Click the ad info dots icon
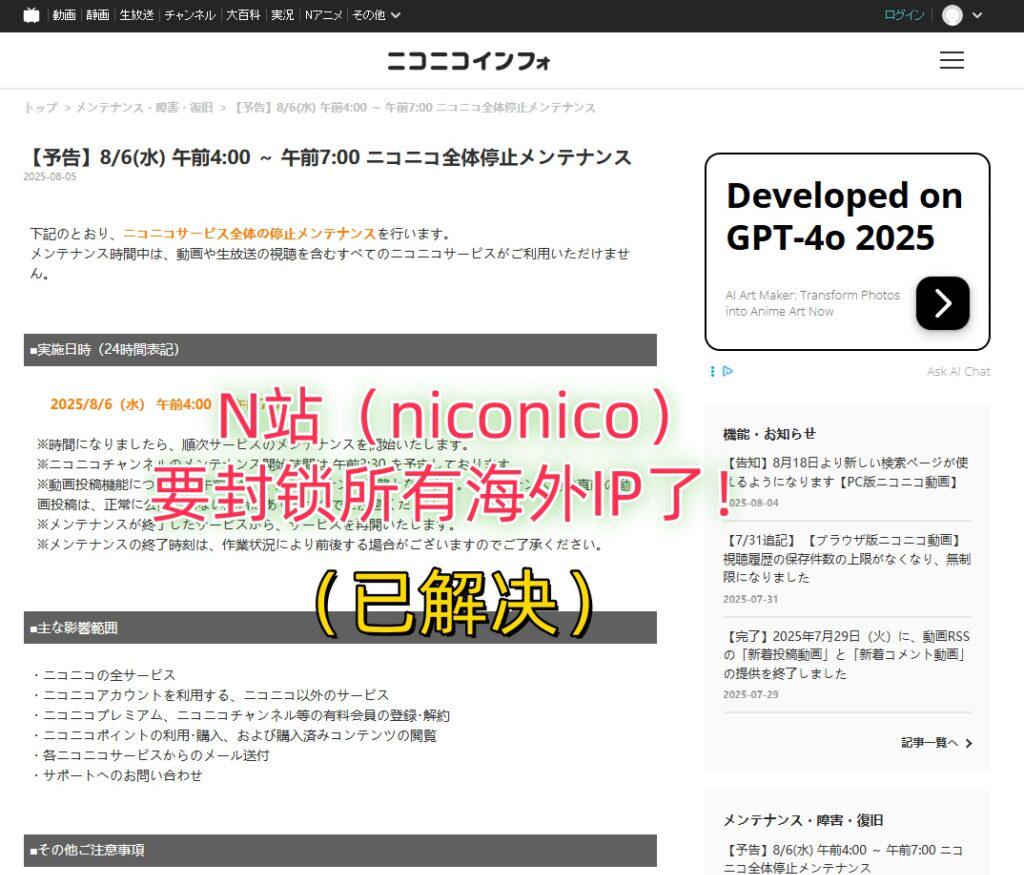The width and height of the screenshot is (1024, 875). click(712, 372)
